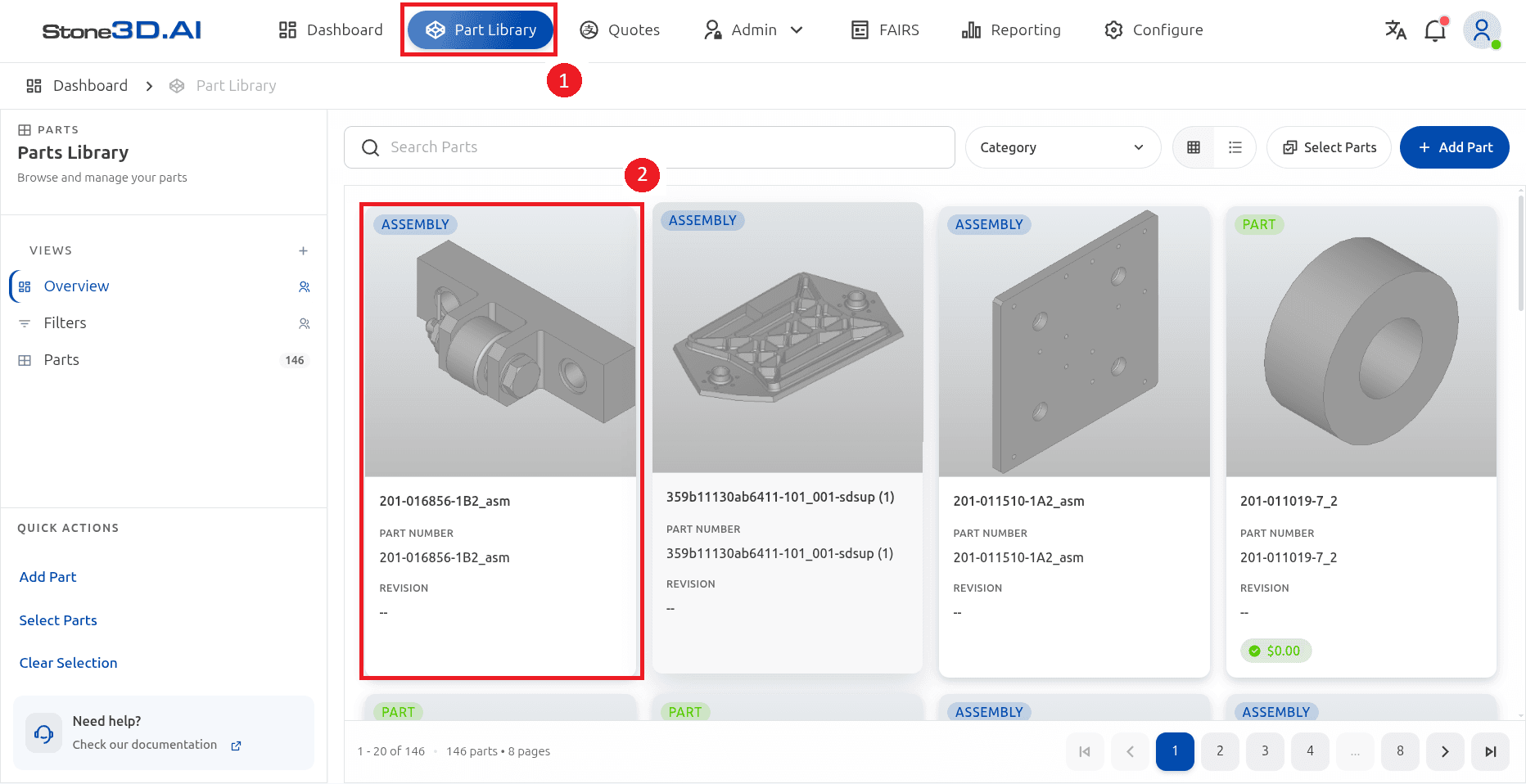The image size is (1526, 784).
Task: Open external link icon for documentation
Action: click(x=236, y=746)
